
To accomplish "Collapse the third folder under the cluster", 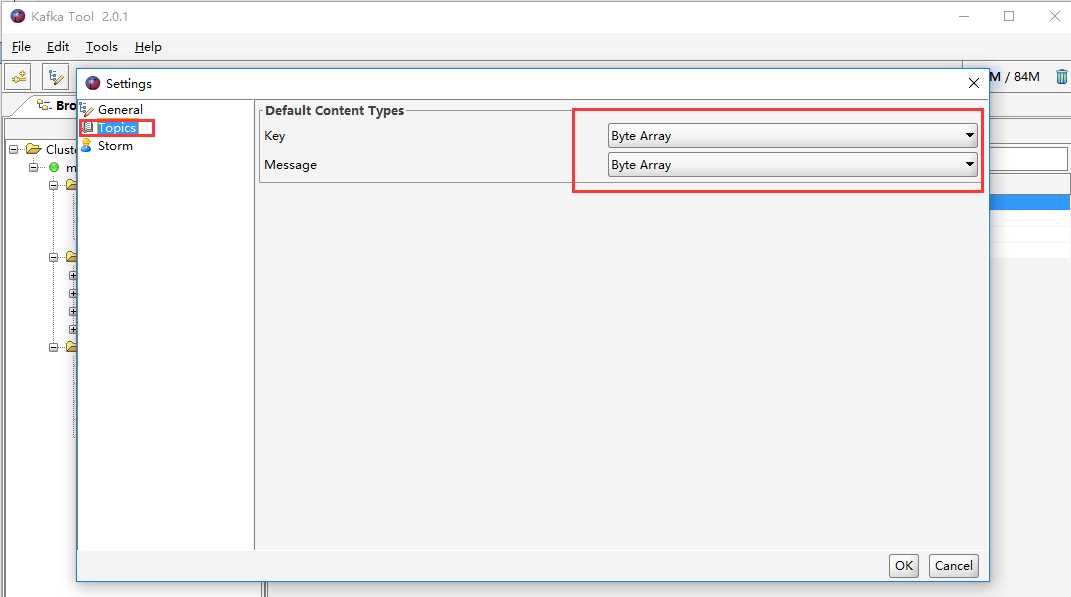I will [x=53, y=347].
